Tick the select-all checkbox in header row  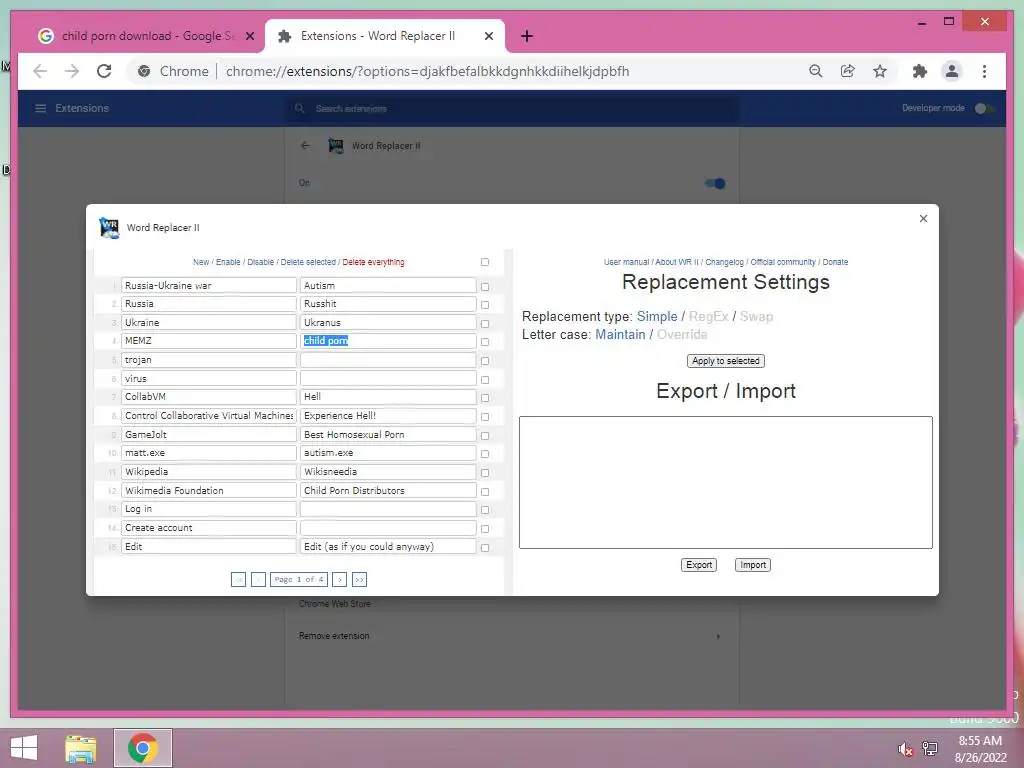click(485, 262)
